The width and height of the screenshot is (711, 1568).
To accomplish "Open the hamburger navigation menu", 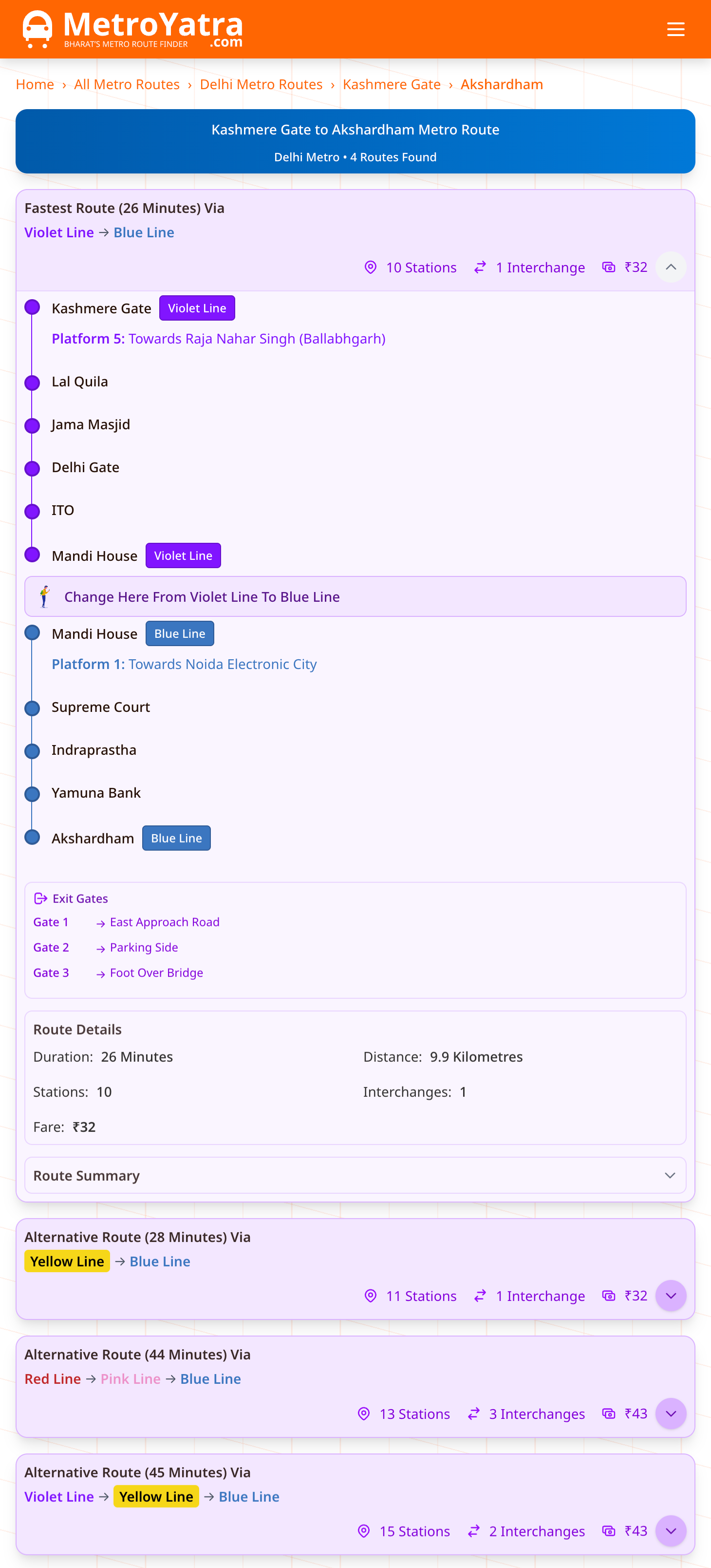I will pos(676,29).
